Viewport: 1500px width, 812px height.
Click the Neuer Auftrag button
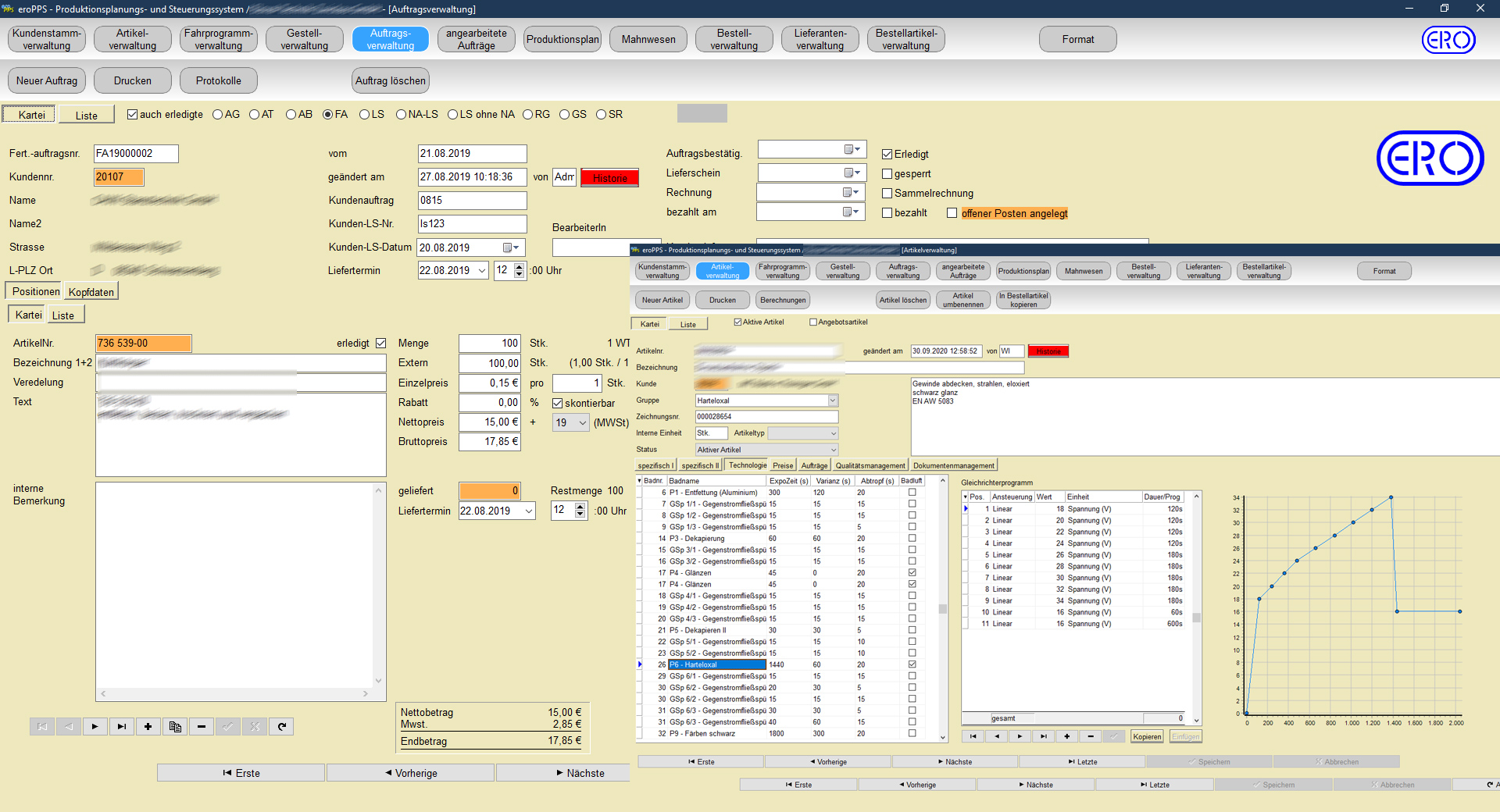[x=47, y=80]
